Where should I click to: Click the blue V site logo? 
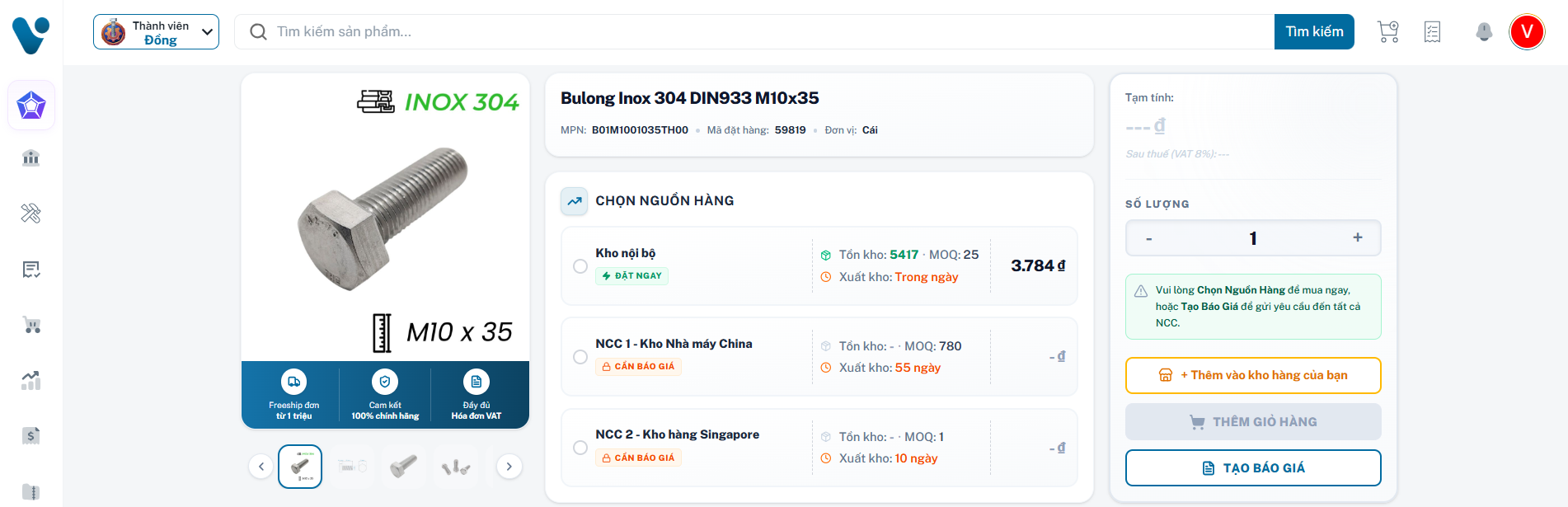[x=31, y=35]
